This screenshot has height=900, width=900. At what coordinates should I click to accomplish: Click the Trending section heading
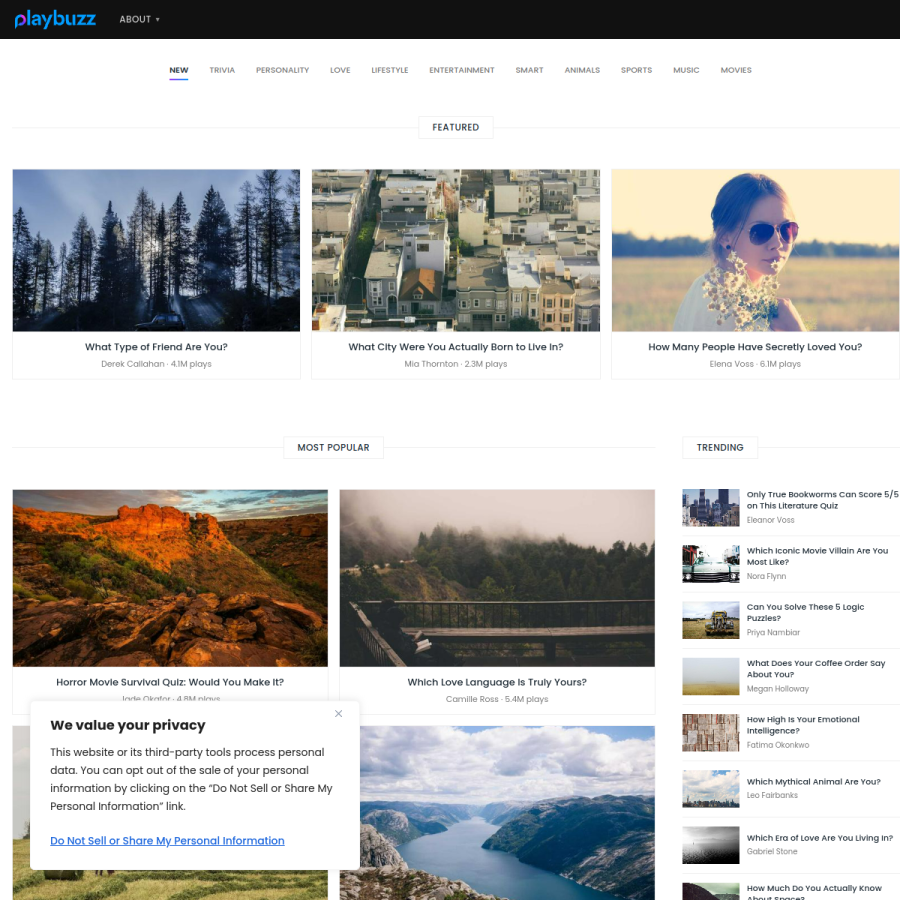coord(720,448)
